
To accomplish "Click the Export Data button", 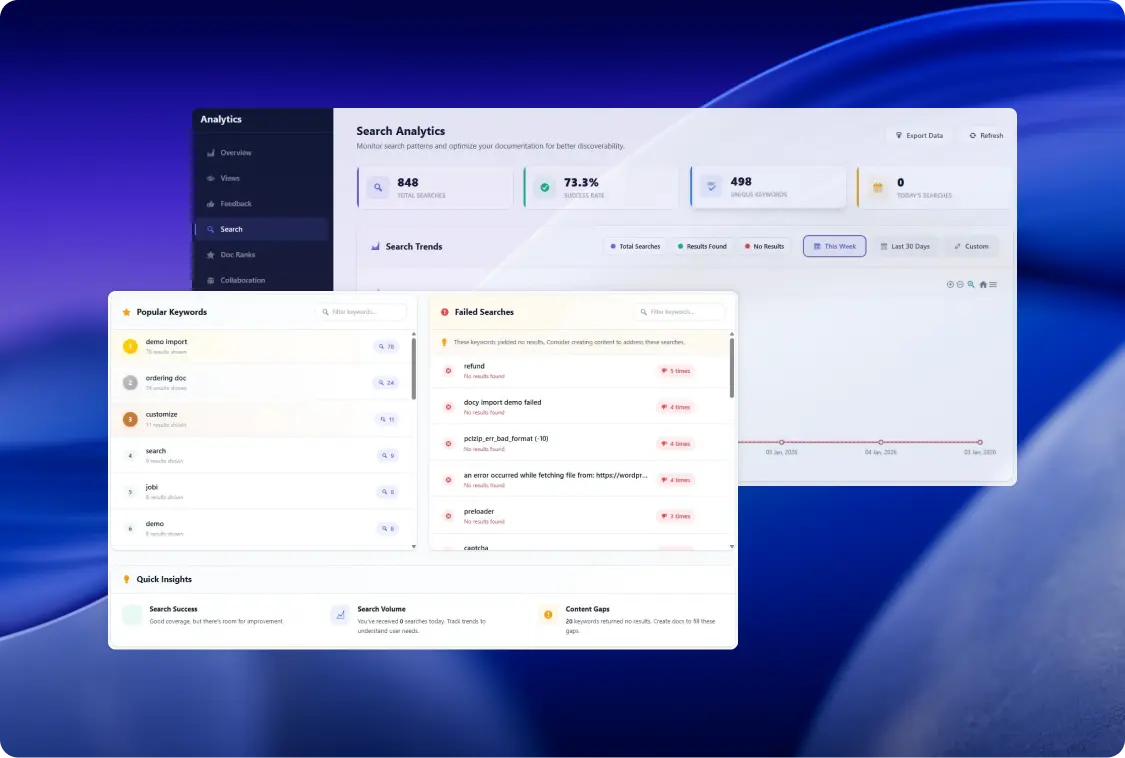I will coord(918,135).
